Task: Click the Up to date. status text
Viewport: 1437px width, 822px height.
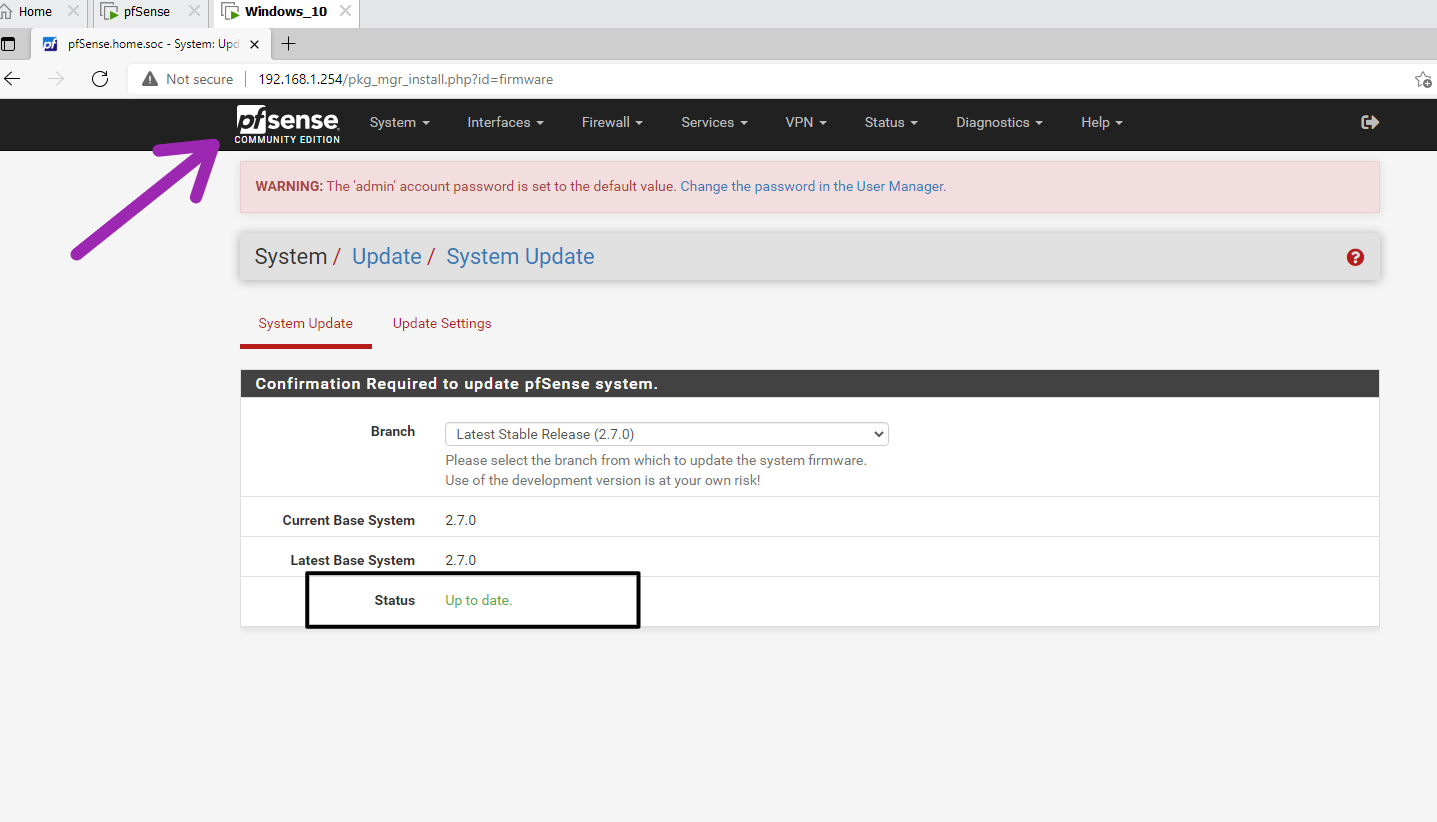Action: pos(479,600)
